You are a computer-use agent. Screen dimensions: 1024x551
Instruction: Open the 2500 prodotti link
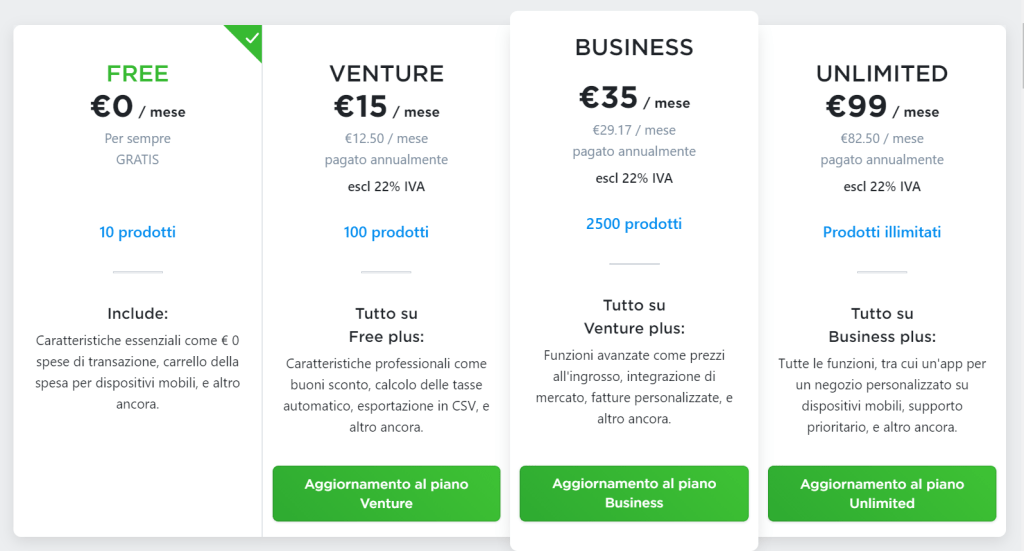[x=634, y=224]
